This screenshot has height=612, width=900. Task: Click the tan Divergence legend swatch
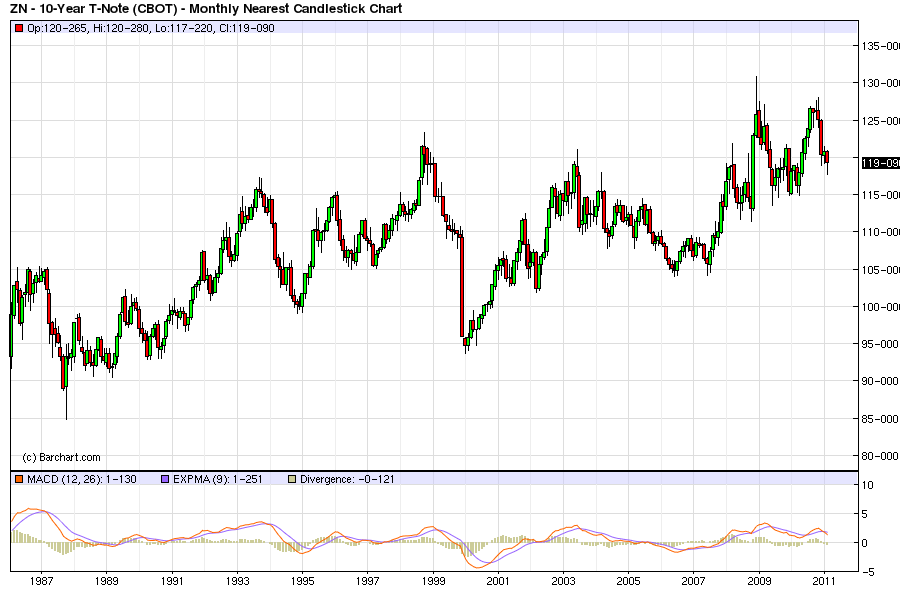click(292, 479)
